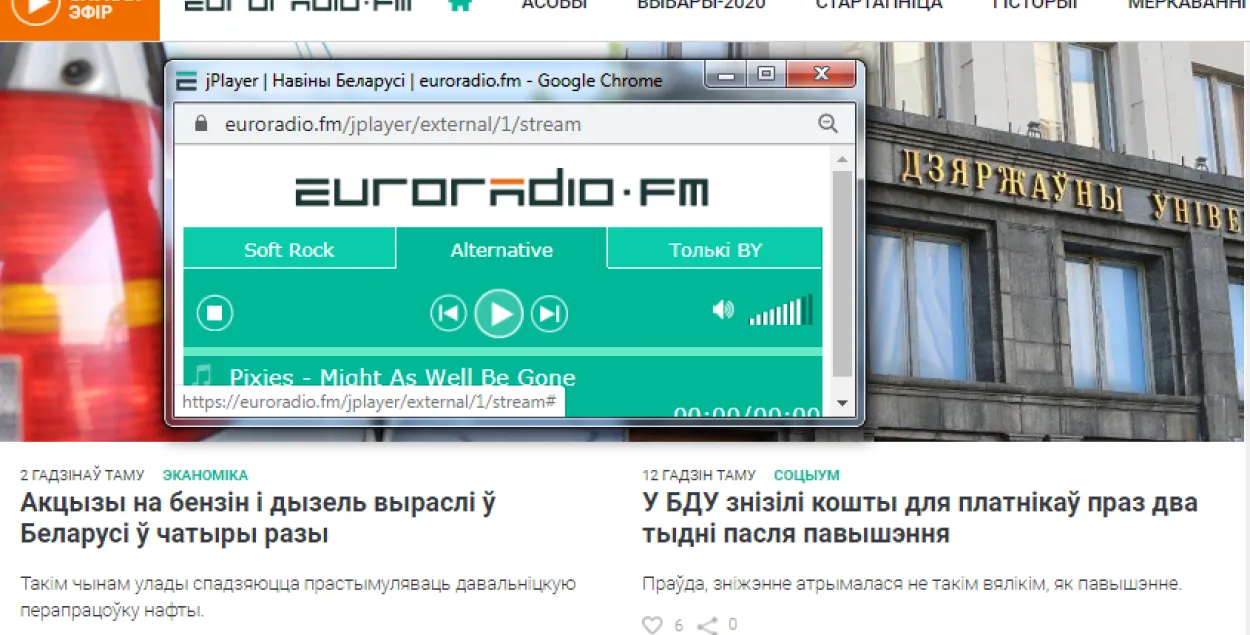Share the БДУ article via share icon

pyautogui.click(x=707, y=625)
